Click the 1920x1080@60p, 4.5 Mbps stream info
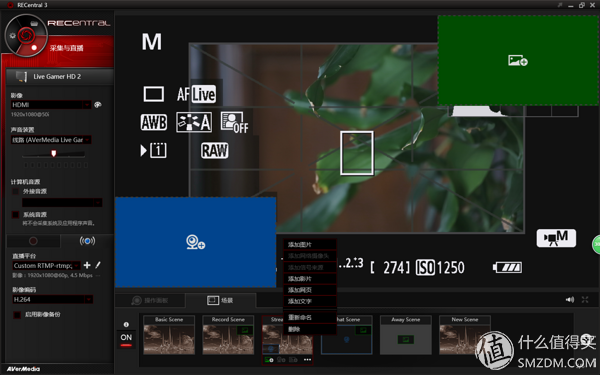Viewport: 600px width, 375px height. coord(53,276)
